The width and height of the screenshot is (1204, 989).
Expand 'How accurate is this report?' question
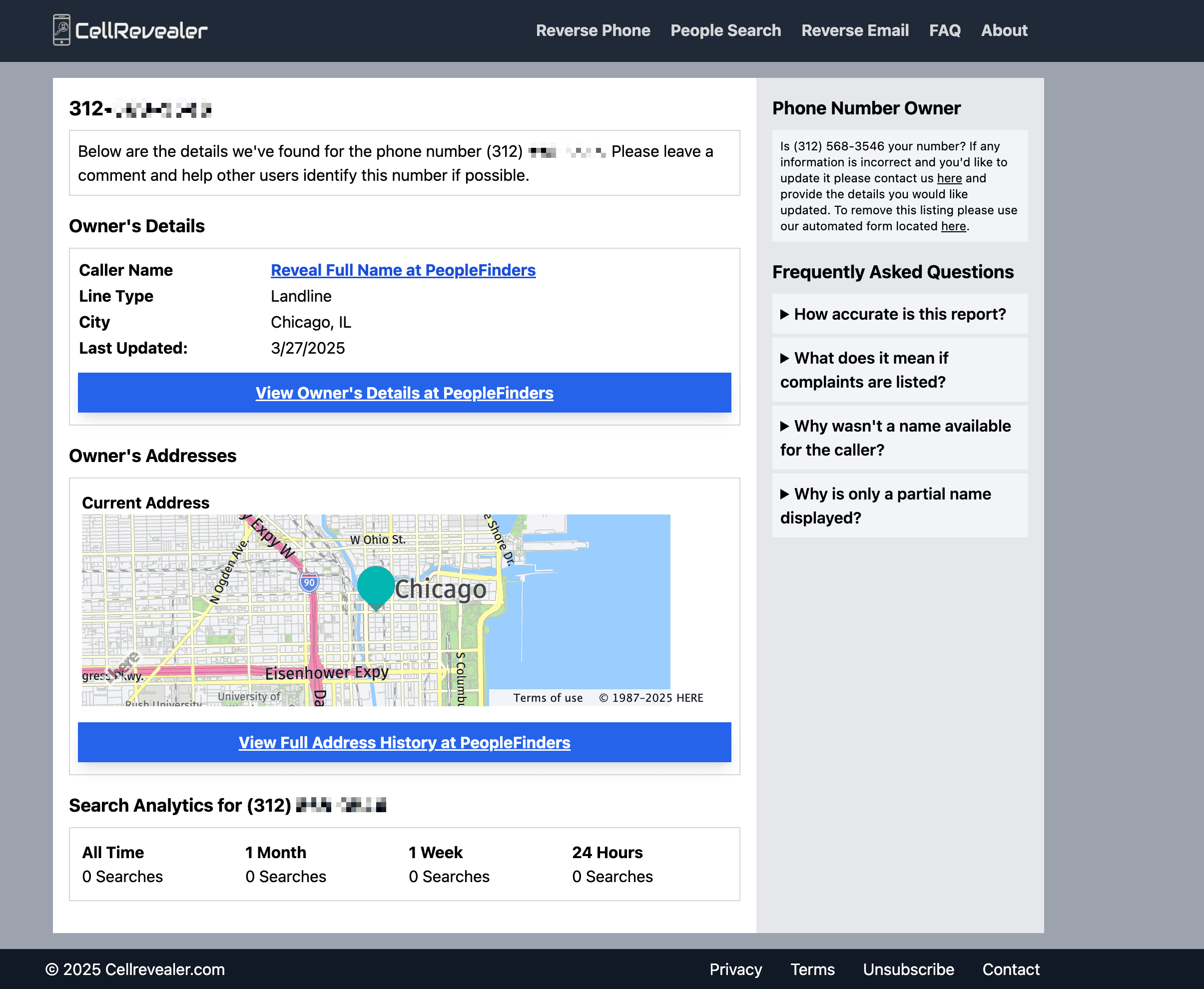tap(899, 314)
